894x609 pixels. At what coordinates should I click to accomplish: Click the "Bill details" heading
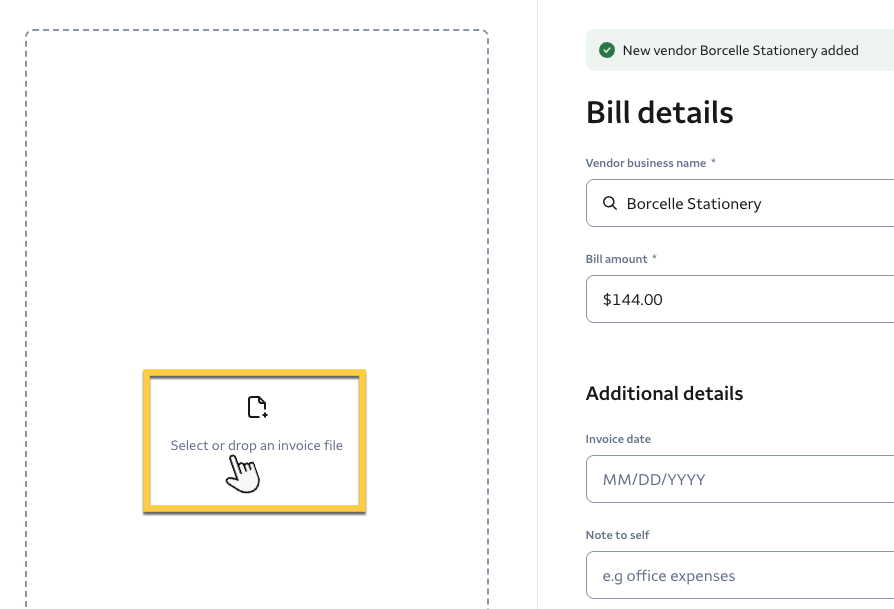(x=660, y=112)
